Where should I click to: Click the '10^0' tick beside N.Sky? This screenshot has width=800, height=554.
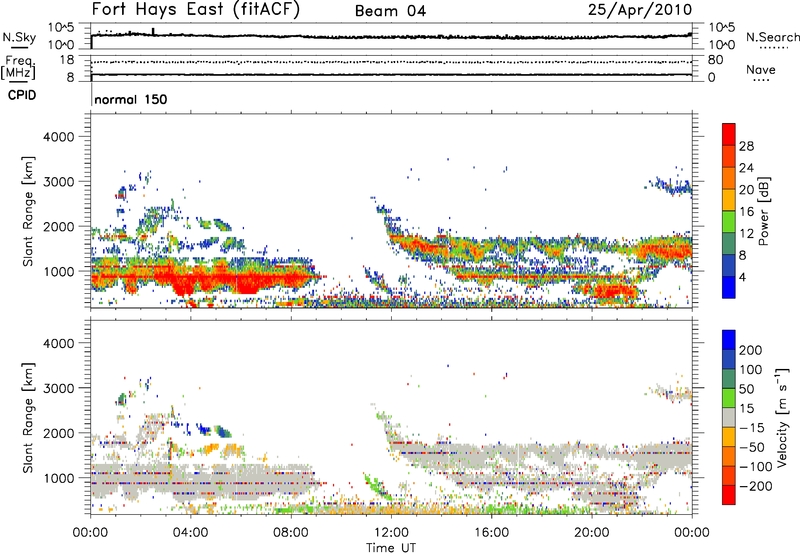[x=61, y=45]
